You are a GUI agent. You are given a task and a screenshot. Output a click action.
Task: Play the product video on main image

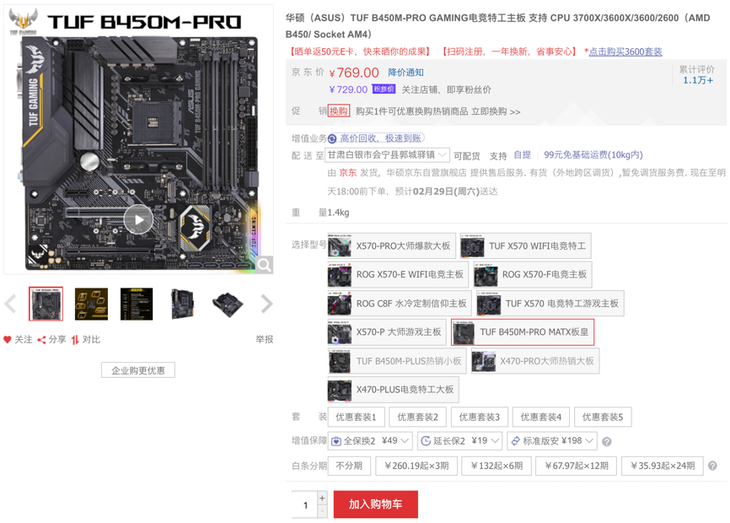[138, 219]
